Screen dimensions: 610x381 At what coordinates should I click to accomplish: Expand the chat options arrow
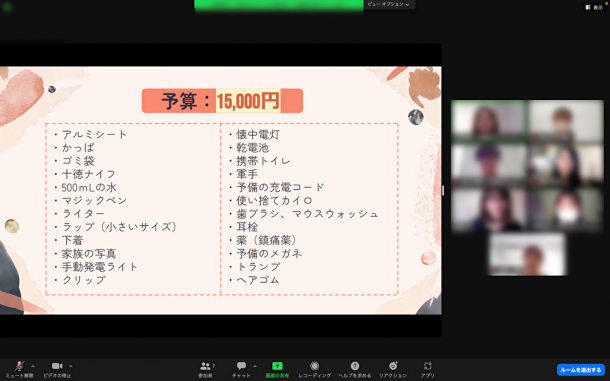255,366
